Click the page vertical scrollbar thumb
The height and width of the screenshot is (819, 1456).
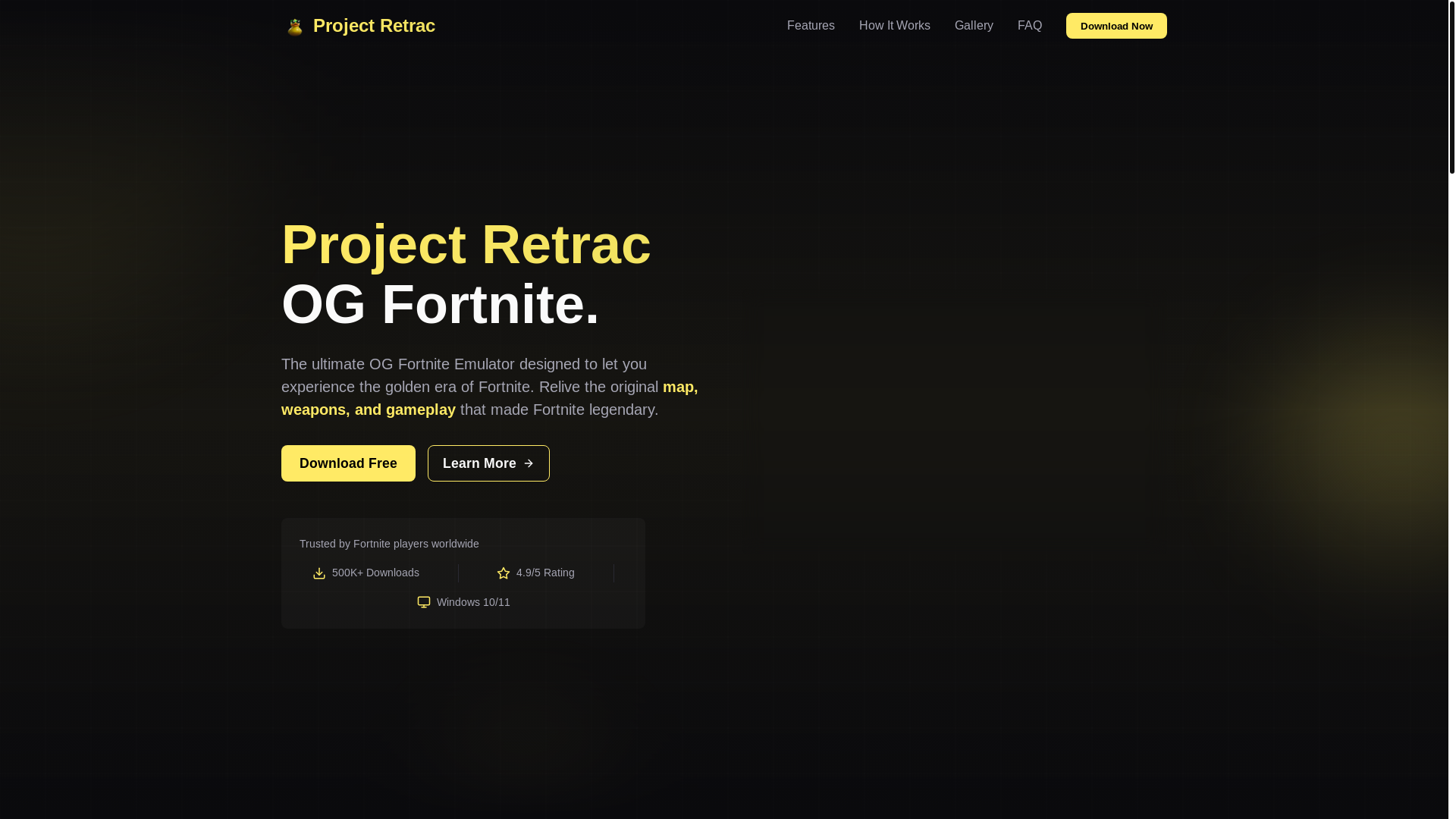click(1452, 87)
